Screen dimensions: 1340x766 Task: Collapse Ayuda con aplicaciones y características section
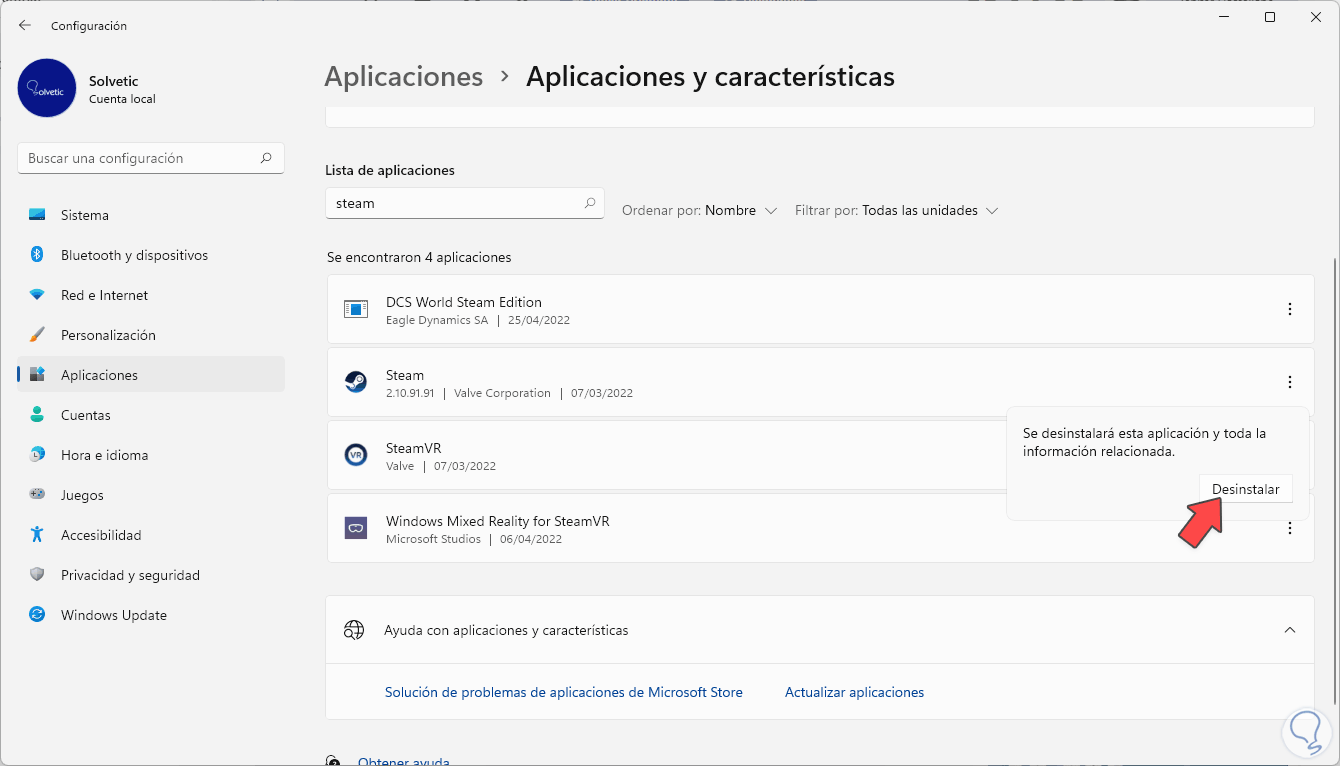tap(1290, 630)
